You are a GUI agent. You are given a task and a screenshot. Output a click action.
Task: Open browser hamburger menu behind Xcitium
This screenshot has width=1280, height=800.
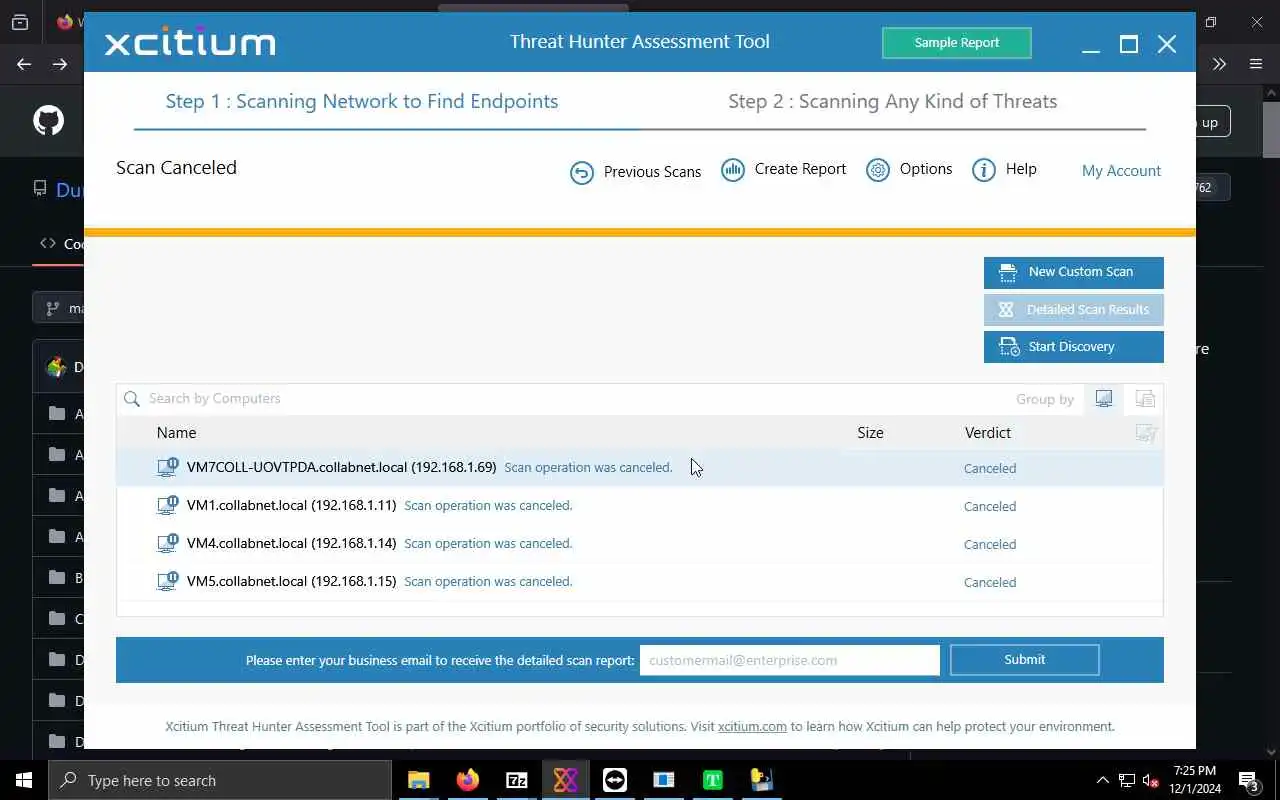[1256, 64]
